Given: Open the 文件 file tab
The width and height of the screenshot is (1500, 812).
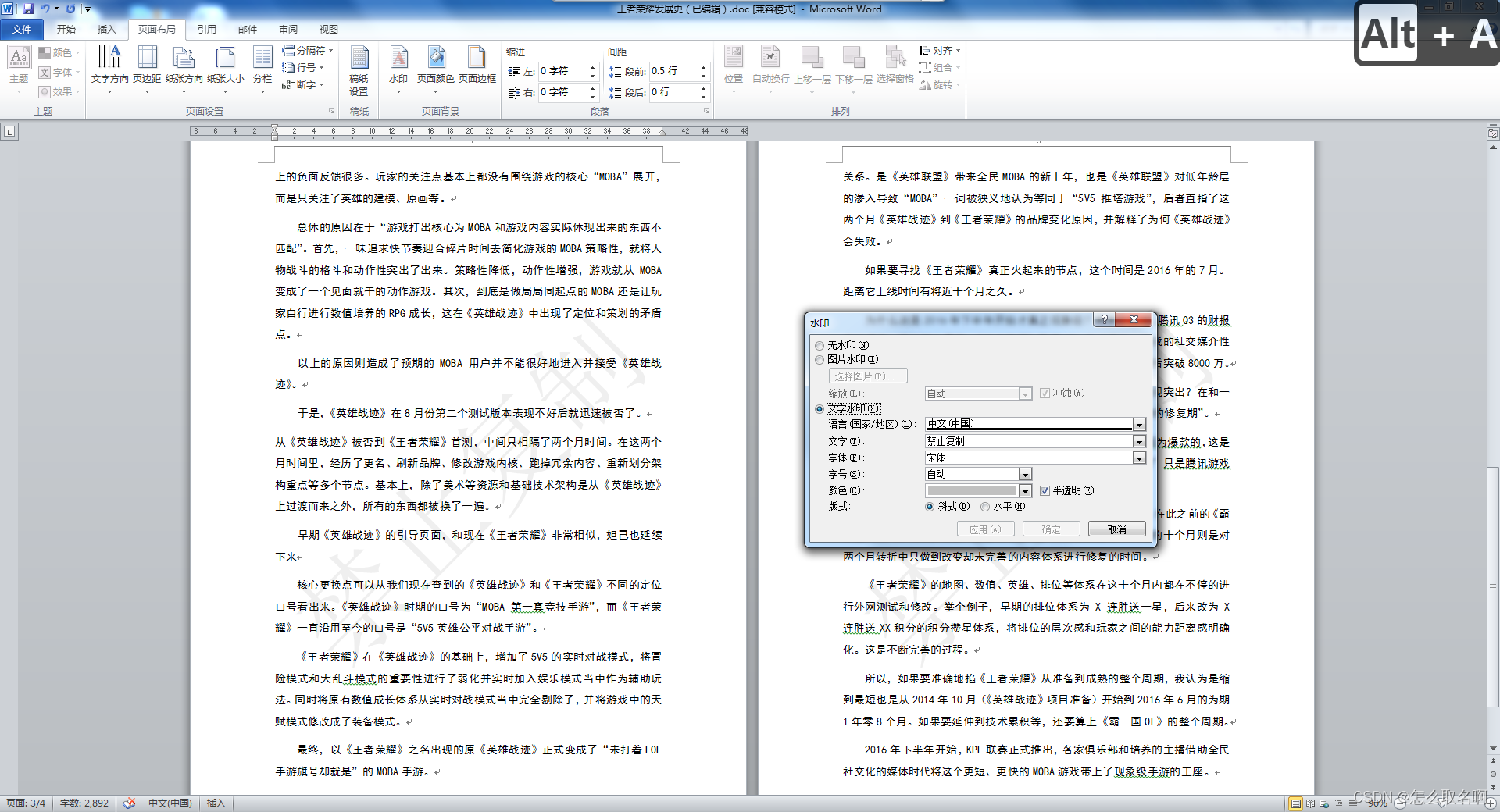Looking at the screenshot, I should [x=22, y=30].
